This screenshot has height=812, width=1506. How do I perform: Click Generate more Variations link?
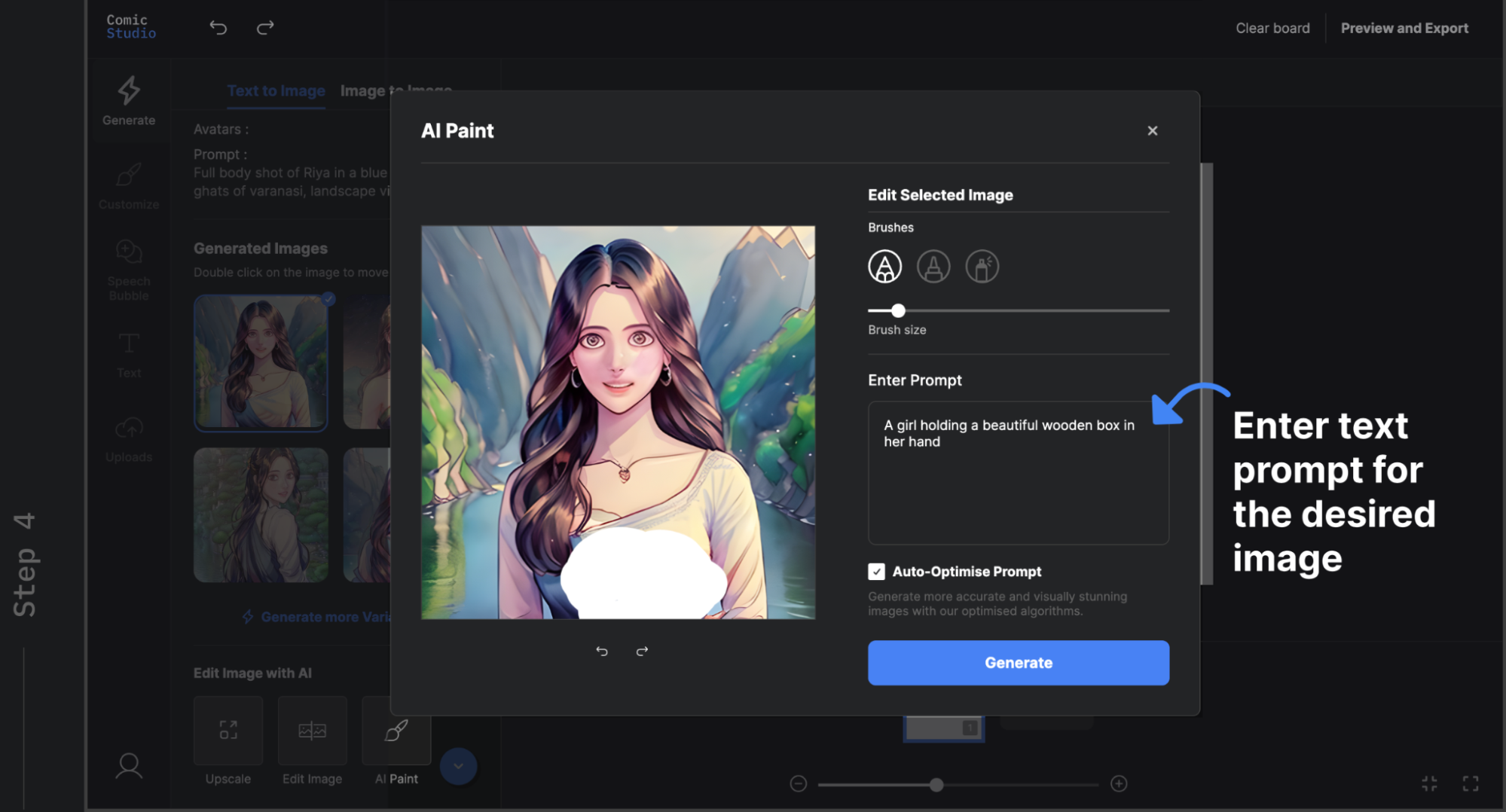point(316,617)
